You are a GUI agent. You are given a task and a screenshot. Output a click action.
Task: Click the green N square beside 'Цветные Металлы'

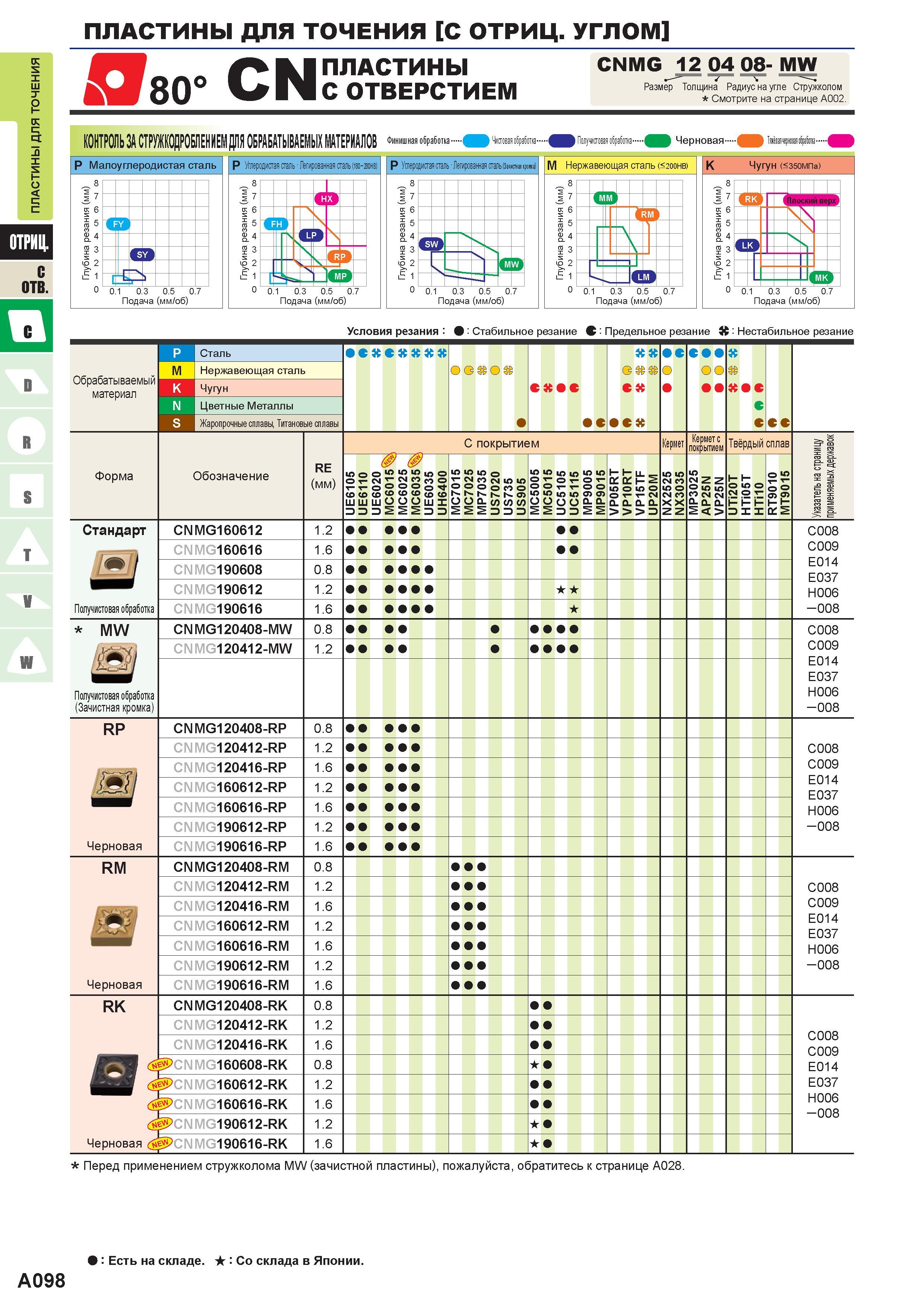[x=177, y=406]
